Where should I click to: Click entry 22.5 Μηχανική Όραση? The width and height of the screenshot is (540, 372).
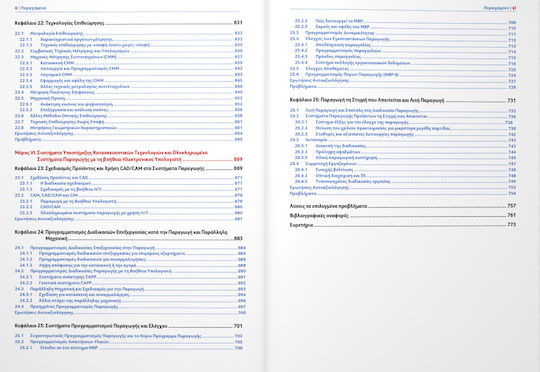(128, 98)
